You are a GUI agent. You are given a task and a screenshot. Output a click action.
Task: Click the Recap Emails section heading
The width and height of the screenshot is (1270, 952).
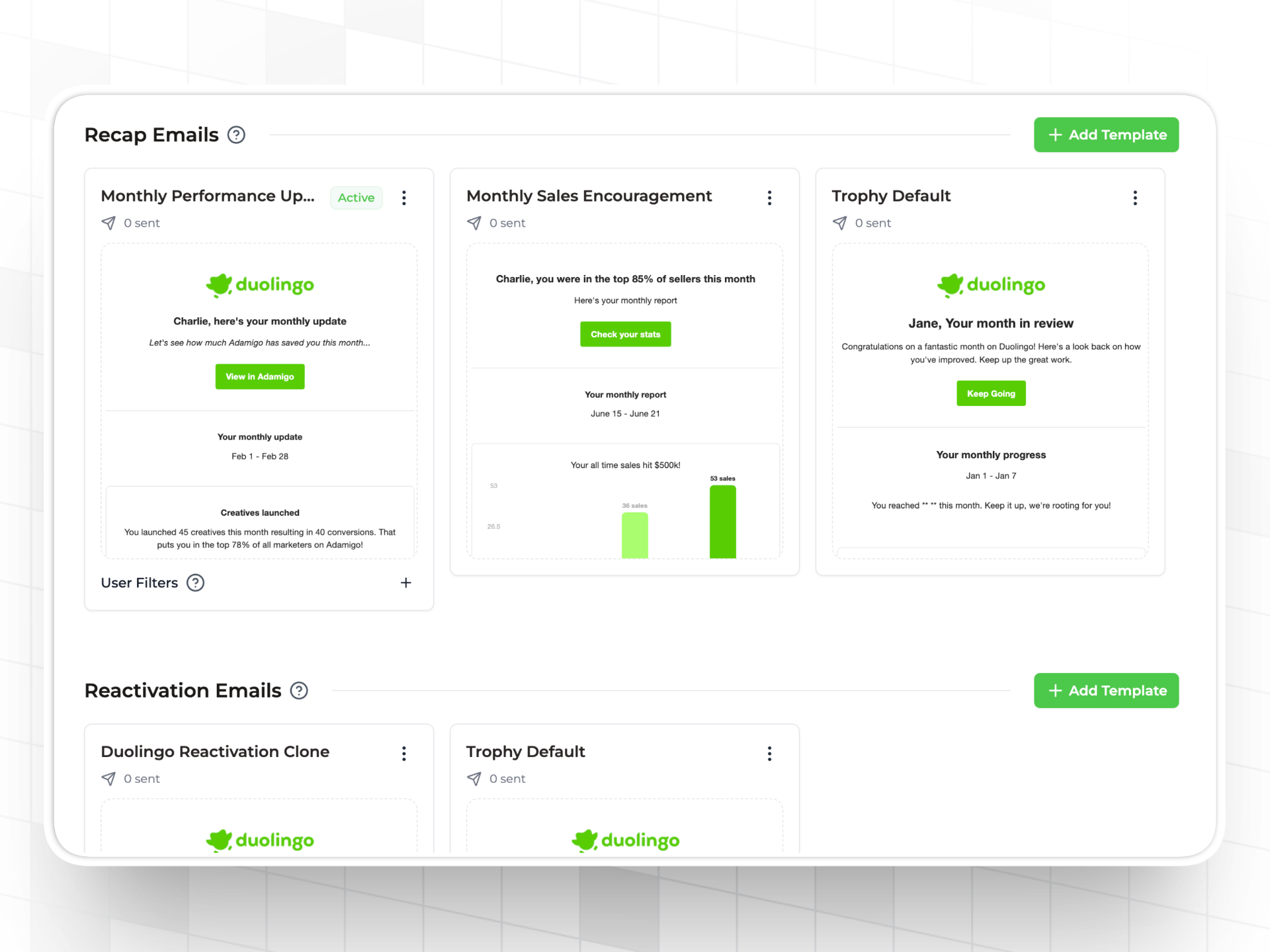tap(151, 135)
